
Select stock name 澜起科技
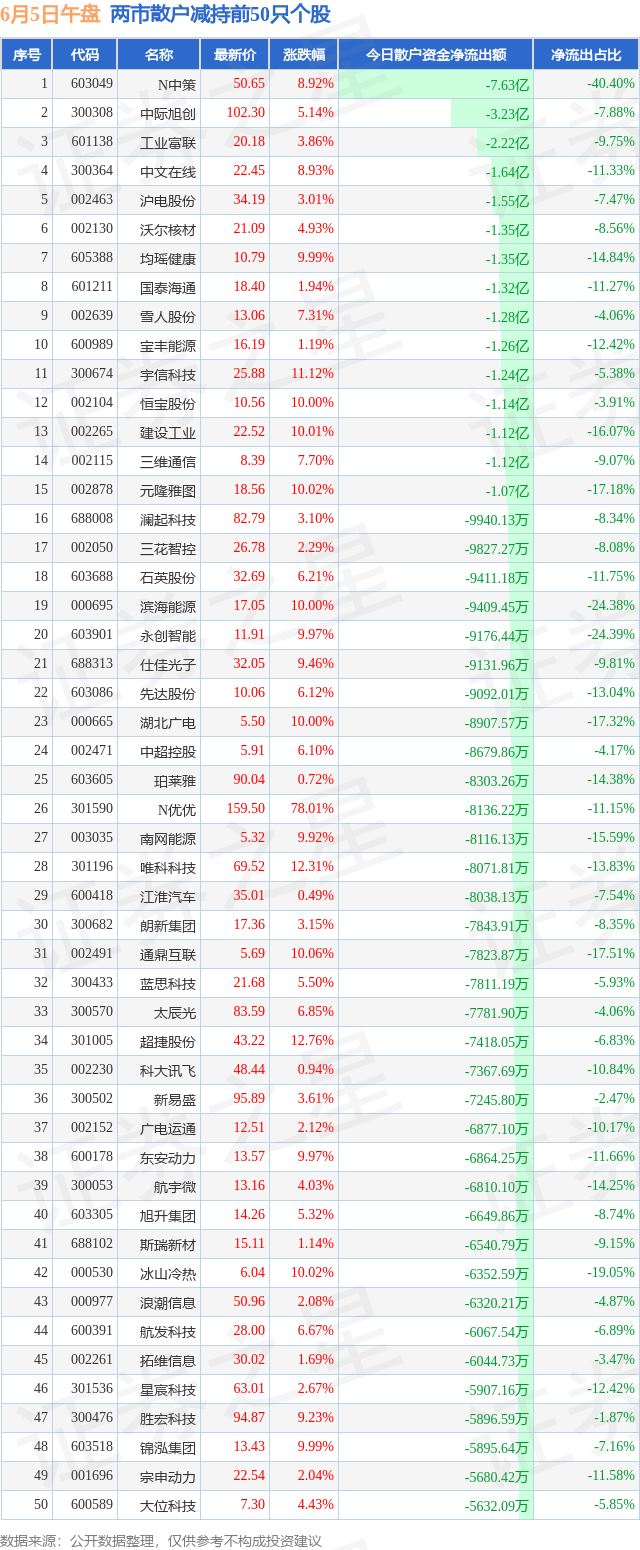(x=168, y=519)
